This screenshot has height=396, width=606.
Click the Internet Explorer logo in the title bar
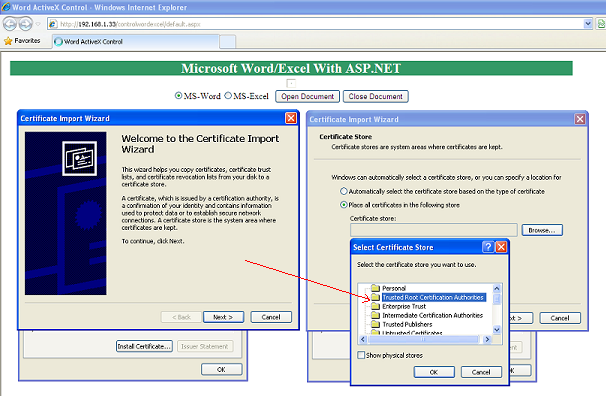coord(6,7)
